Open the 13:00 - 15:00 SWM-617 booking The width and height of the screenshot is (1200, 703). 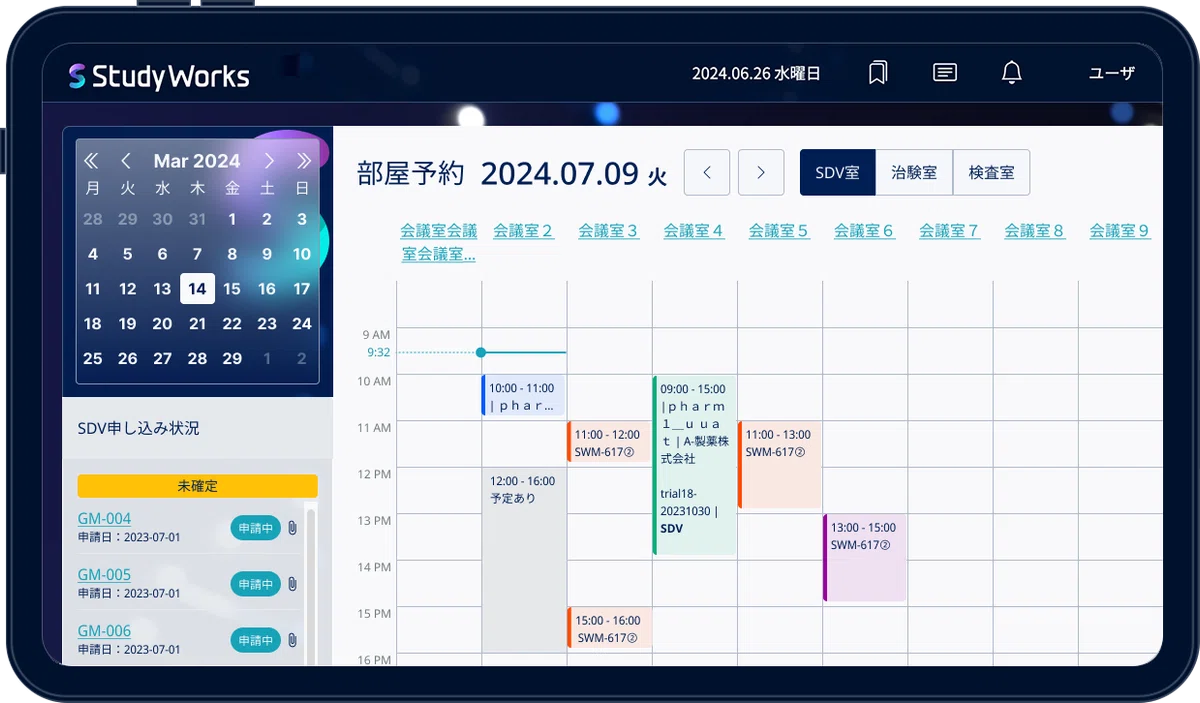(864, 558)
